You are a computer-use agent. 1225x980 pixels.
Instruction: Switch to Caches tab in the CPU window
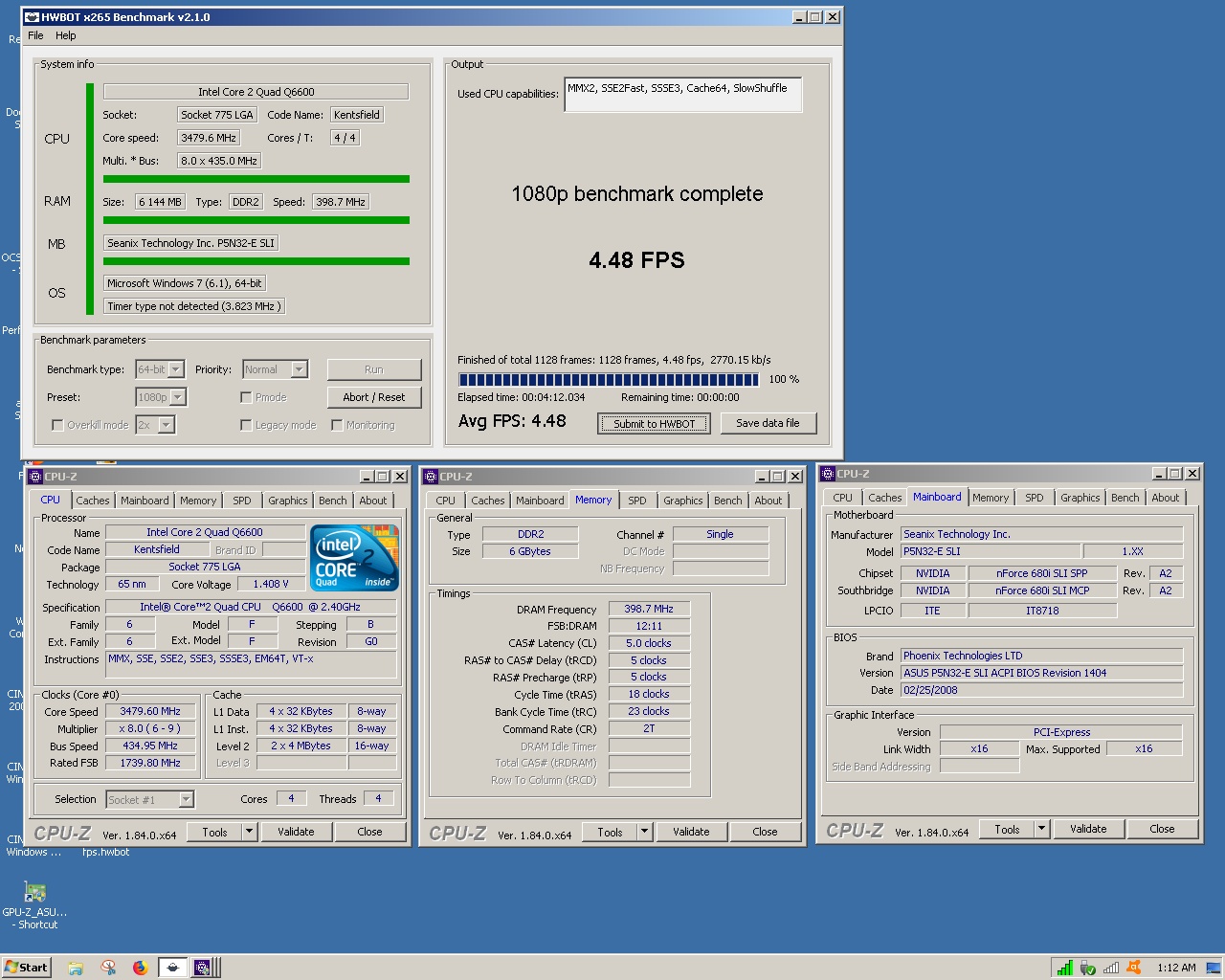pos(93,501)
